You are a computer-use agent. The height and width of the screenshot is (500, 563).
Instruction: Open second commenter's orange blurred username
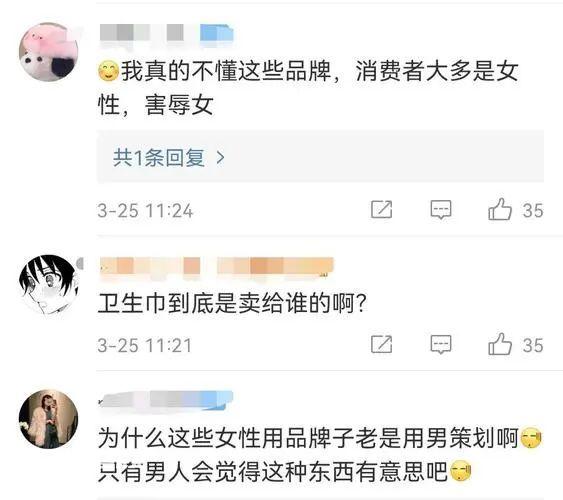217,268
